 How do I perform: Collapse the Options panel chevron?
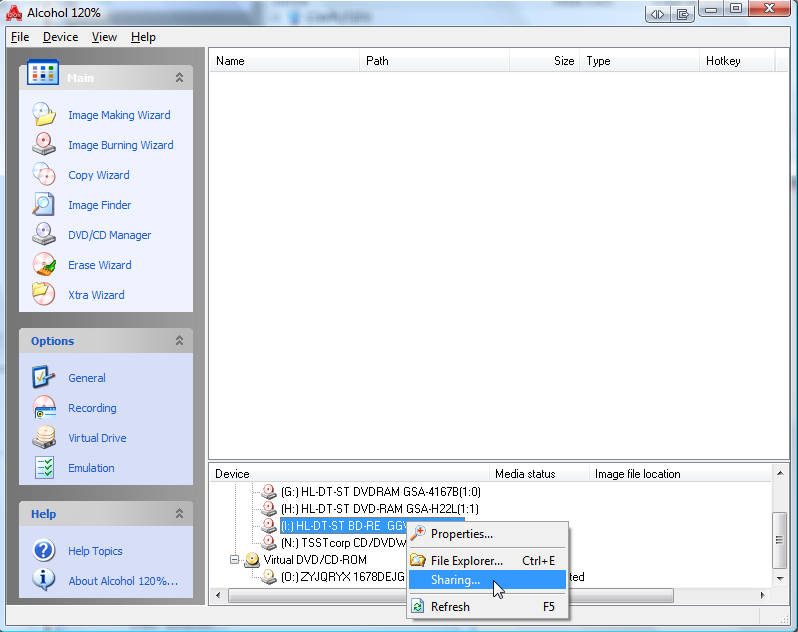[180, 340]
